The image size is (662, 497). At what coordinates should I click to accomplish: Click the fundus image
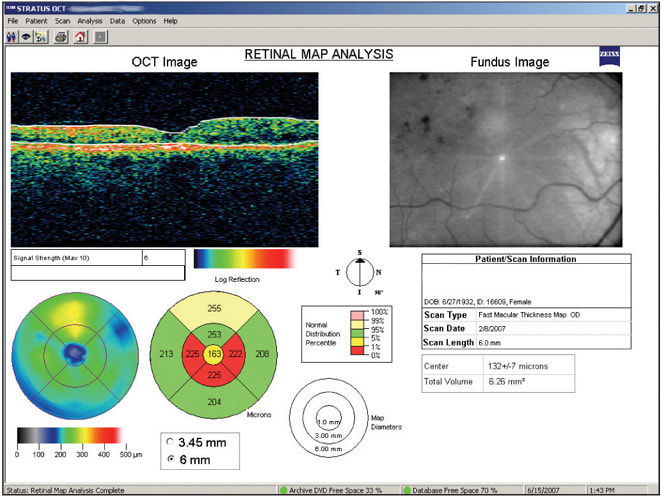[506, 160]
